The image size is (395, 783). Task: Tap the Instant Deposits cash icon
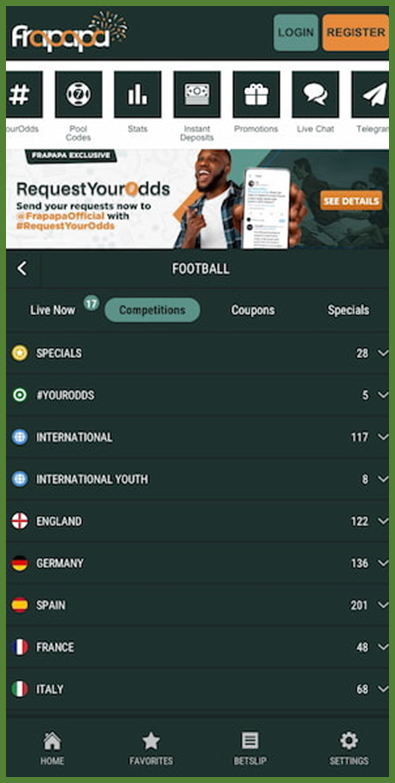pos(197,94)
